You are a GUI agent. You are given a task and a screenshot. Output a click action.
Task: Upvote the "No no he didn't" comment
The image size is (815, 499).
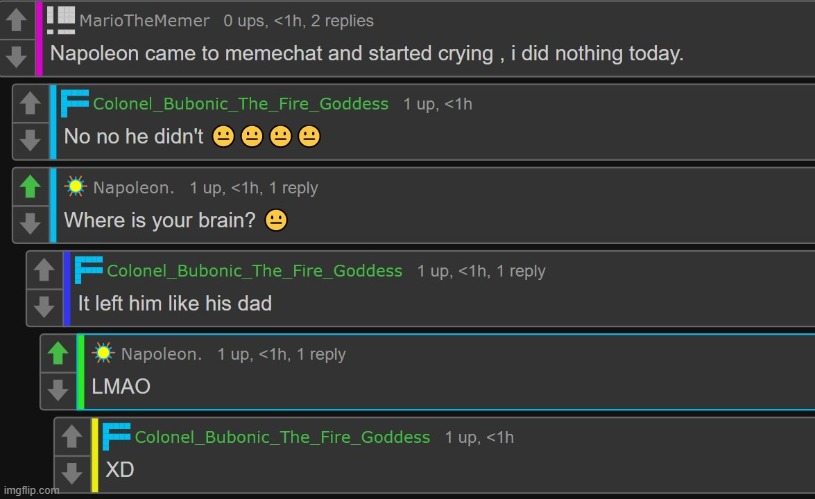(x=31, y=103)
